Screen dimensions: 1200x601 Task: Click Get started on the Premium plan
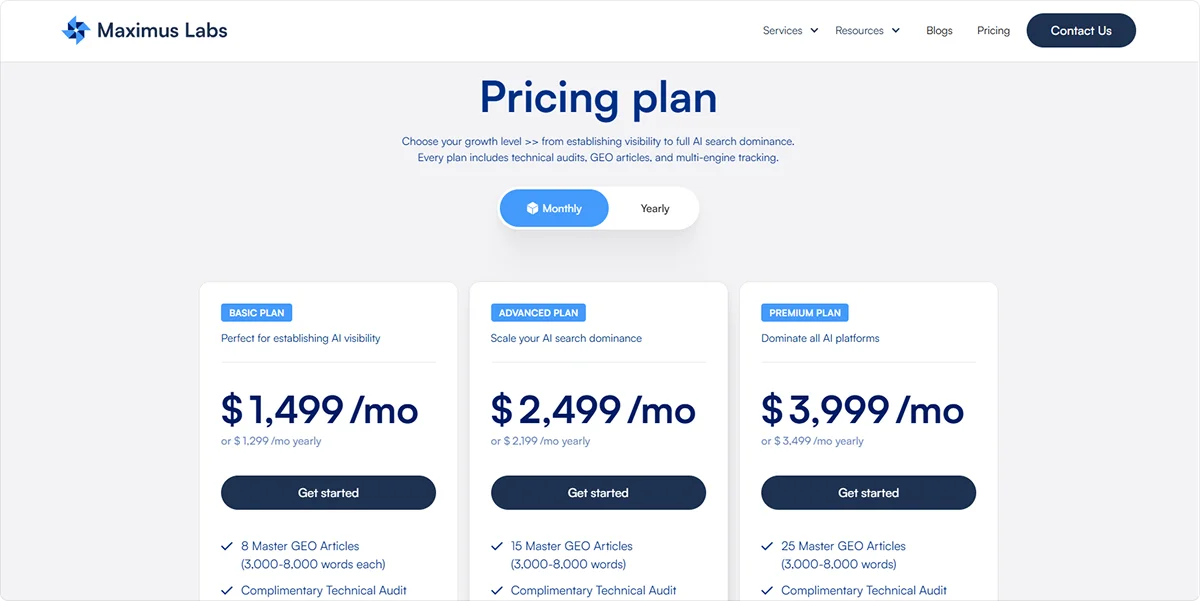[868, 492]
